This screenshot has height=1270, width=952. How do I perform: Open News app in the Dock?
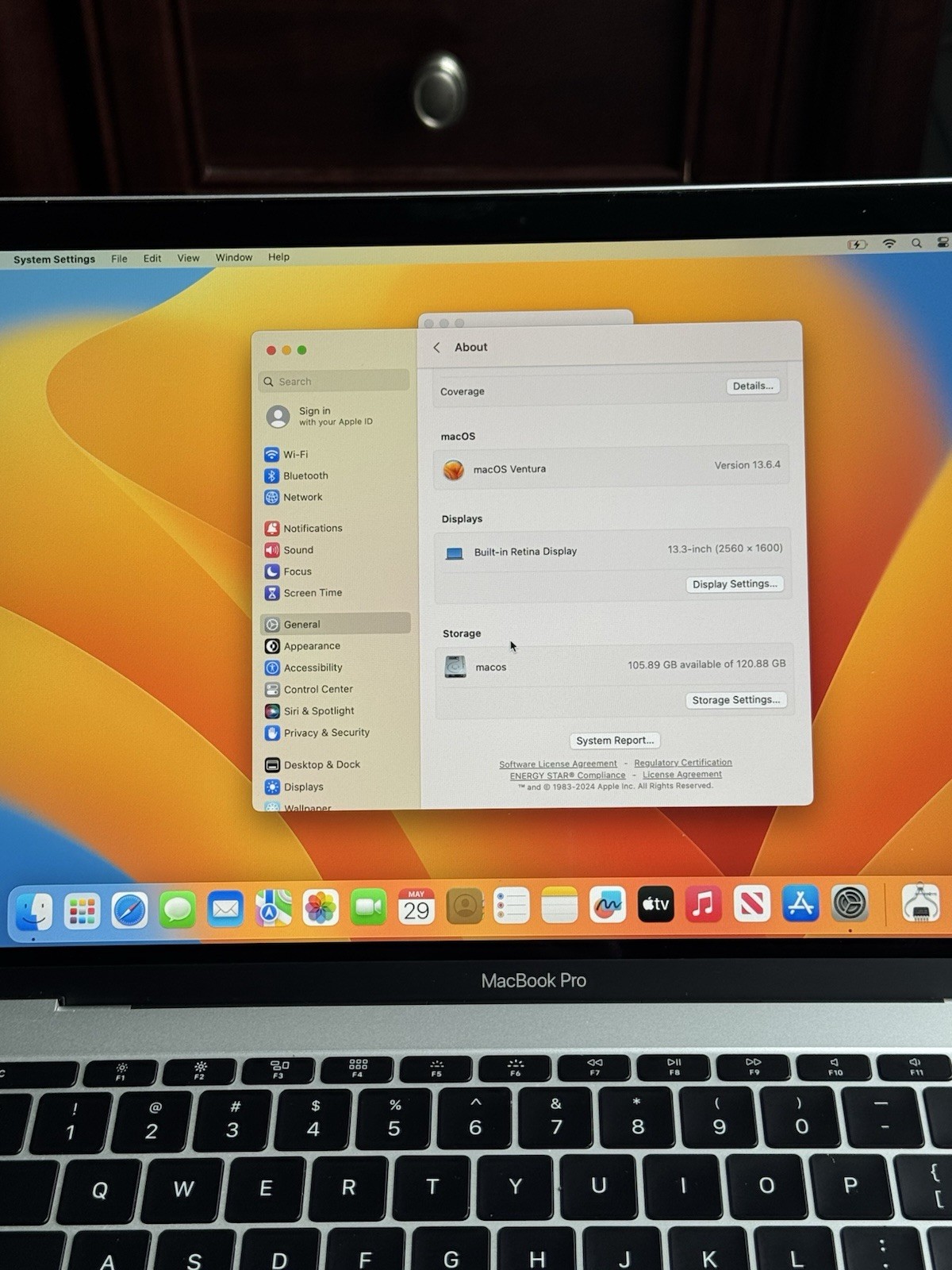click(x=752, y=904)
